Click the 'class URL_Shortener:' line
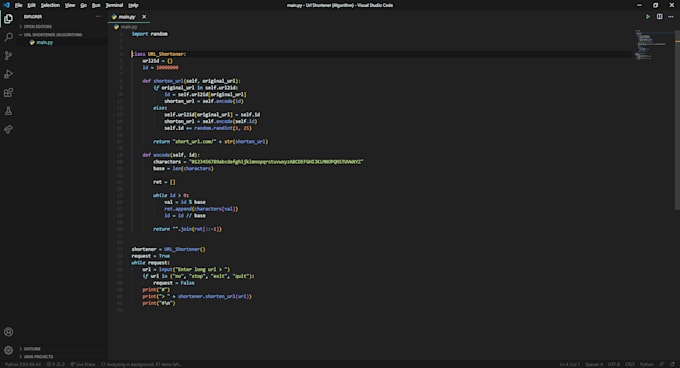 pos(159,54)
